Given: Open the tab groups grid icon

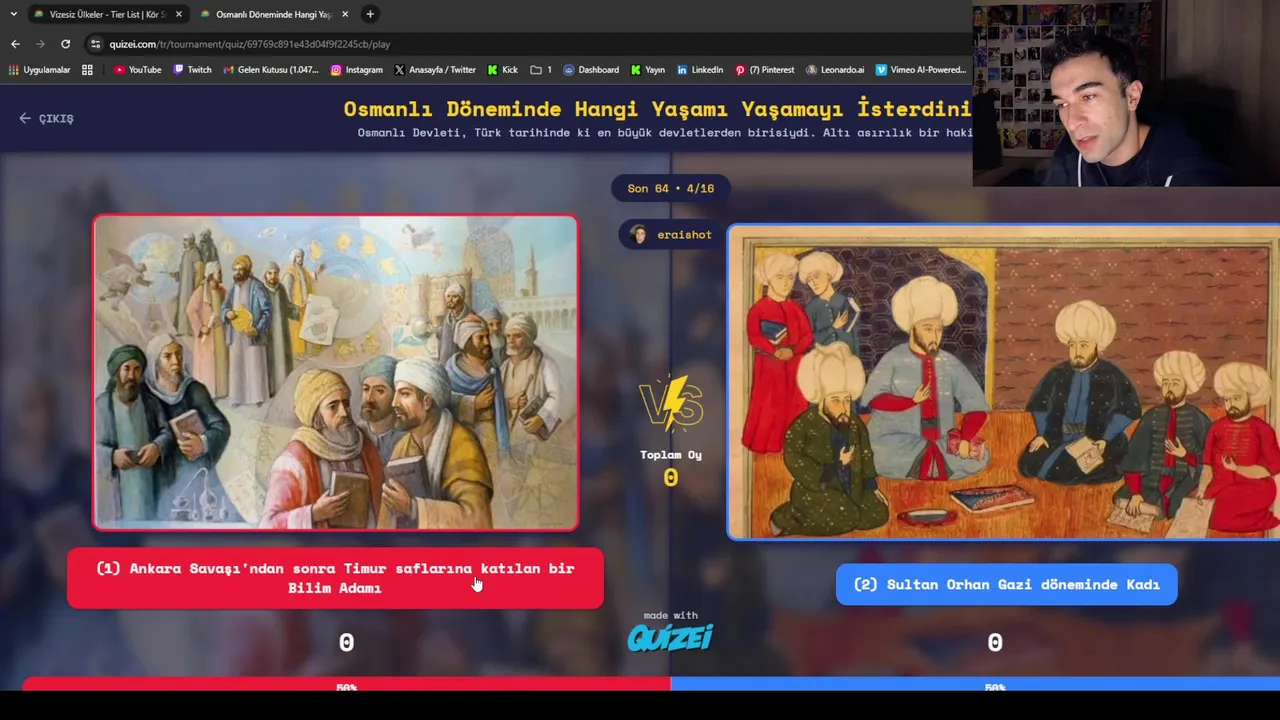Looking at the screenshot, I should point(87,70).
